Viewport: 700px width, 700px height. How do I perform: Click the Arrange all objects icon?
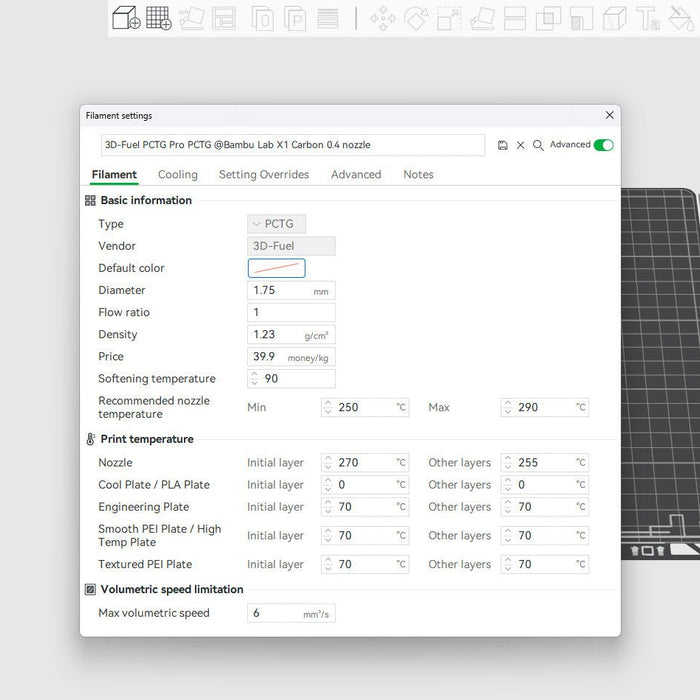coord(224,18)
